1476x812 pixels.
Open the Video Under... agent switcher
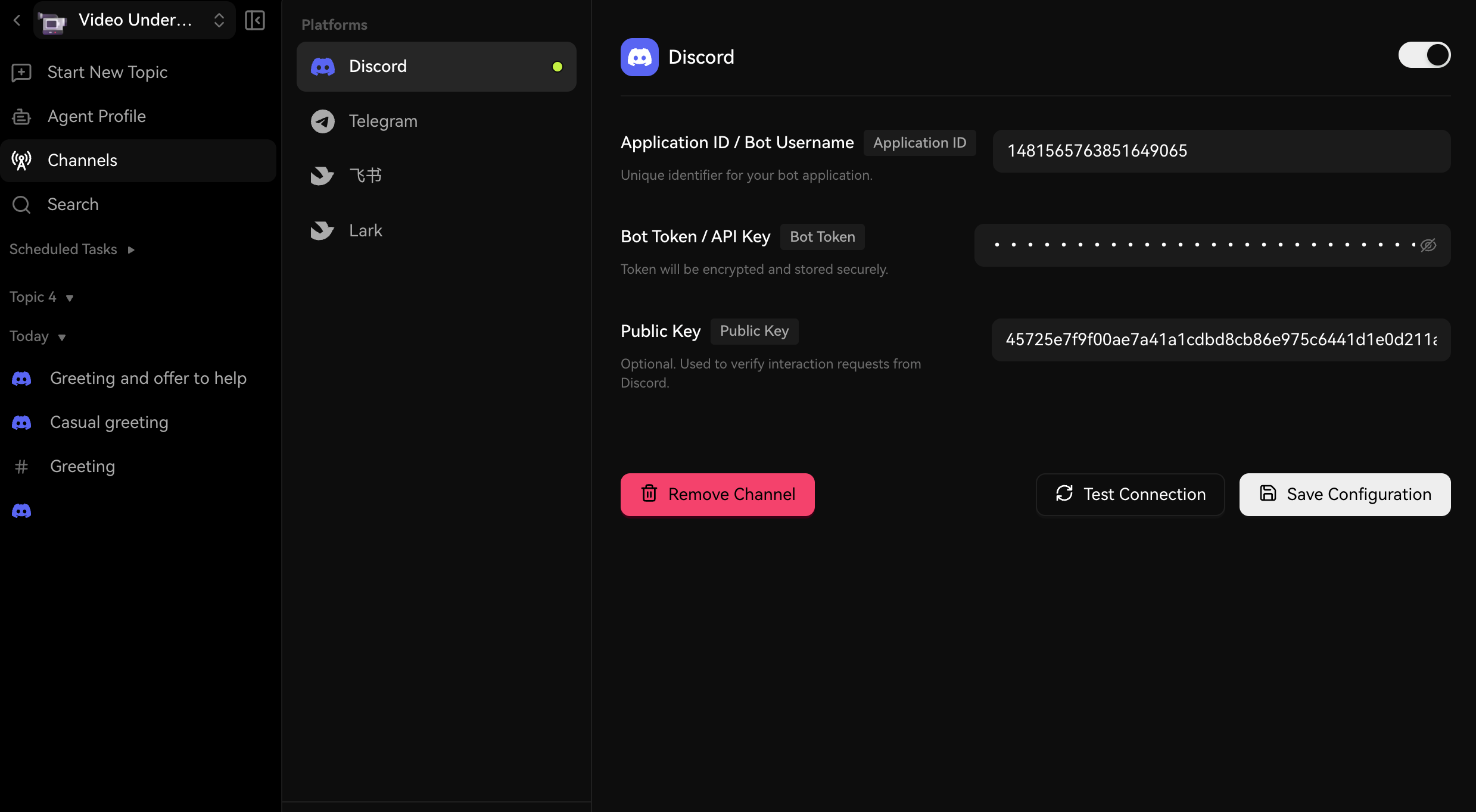tap(135, 20)
